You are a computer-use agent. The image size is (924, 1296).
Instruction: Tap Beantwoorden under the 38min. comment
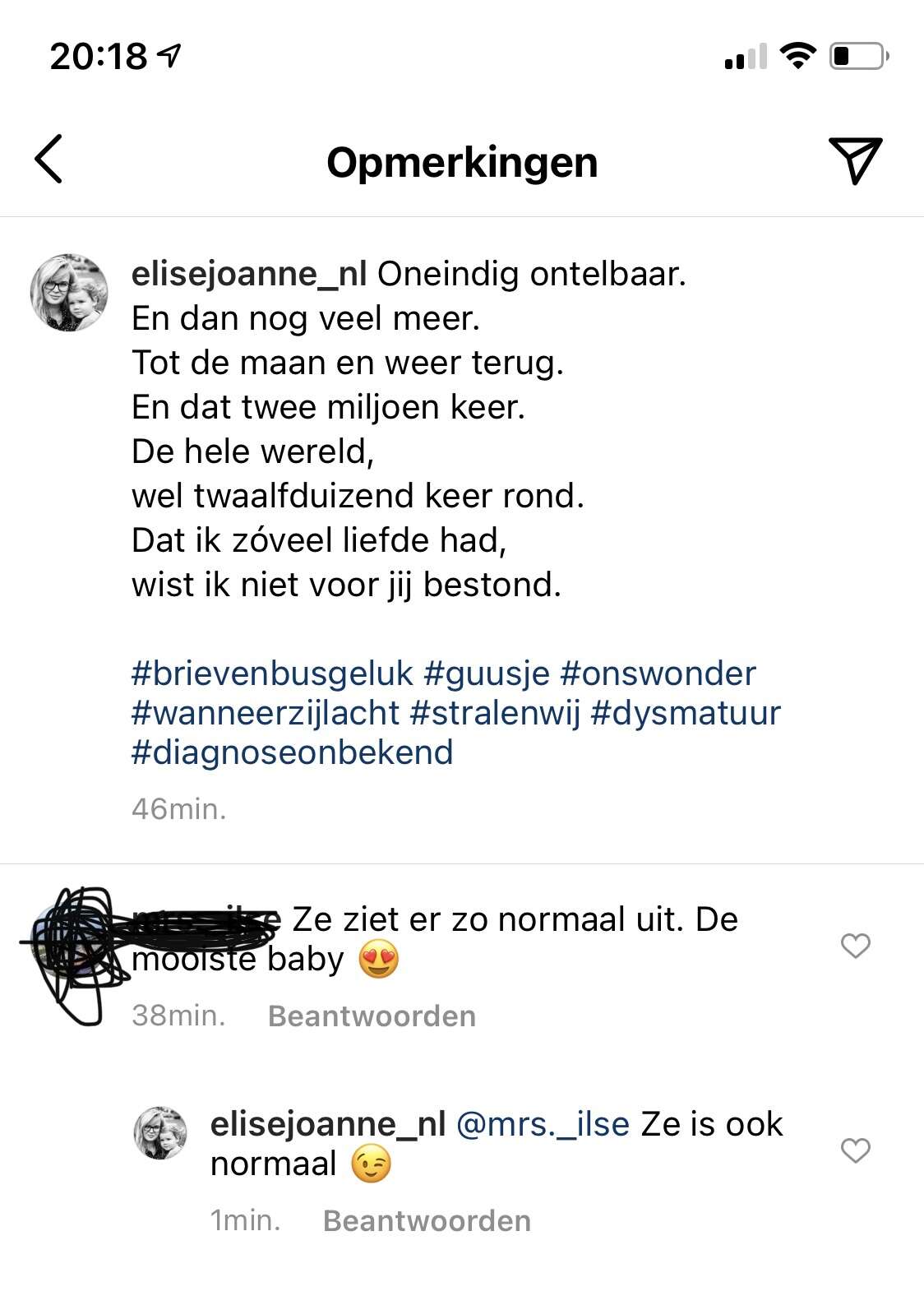pyautogui.click(x=372, y=1016)
